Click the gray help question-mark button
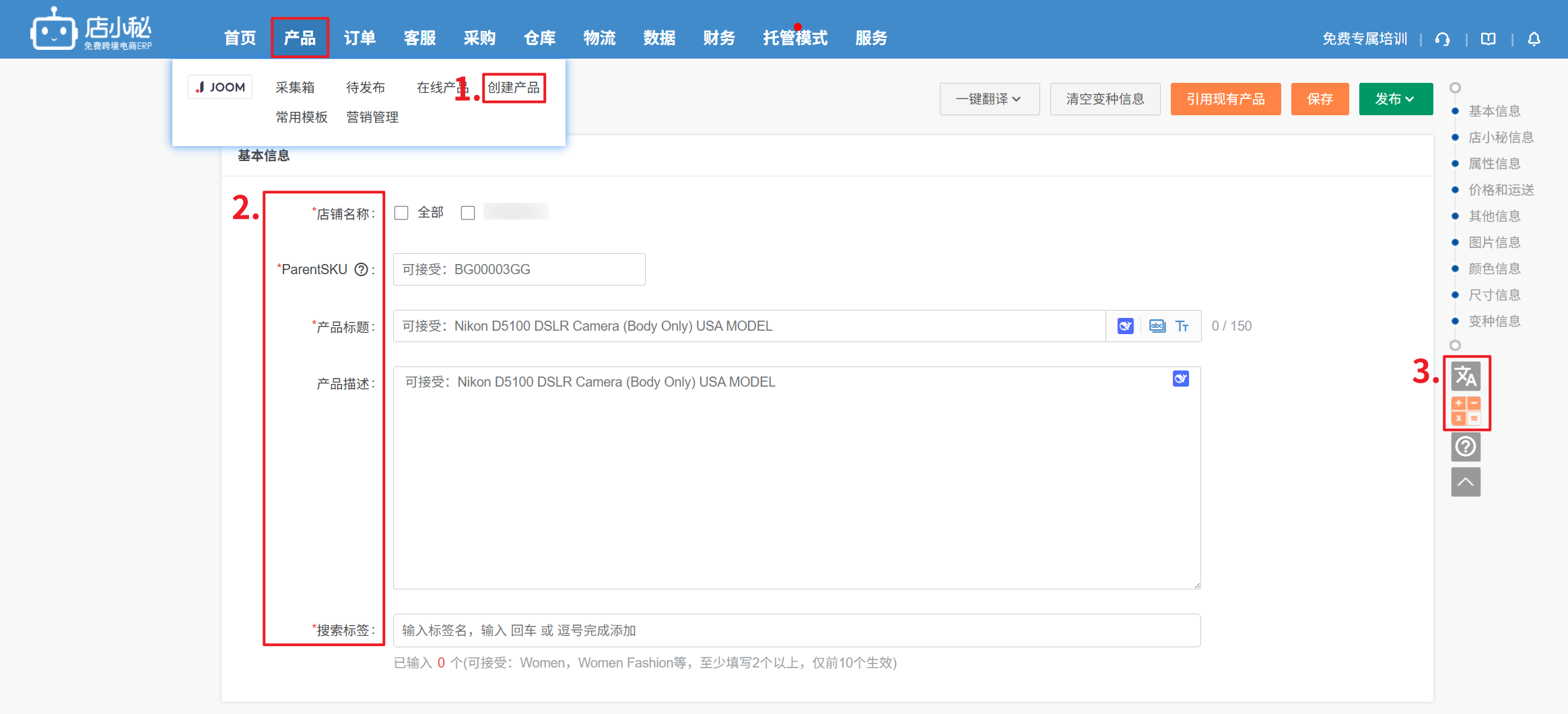Image resolution: width=1568 pixels, height=714 pixels. (1466, 447)
